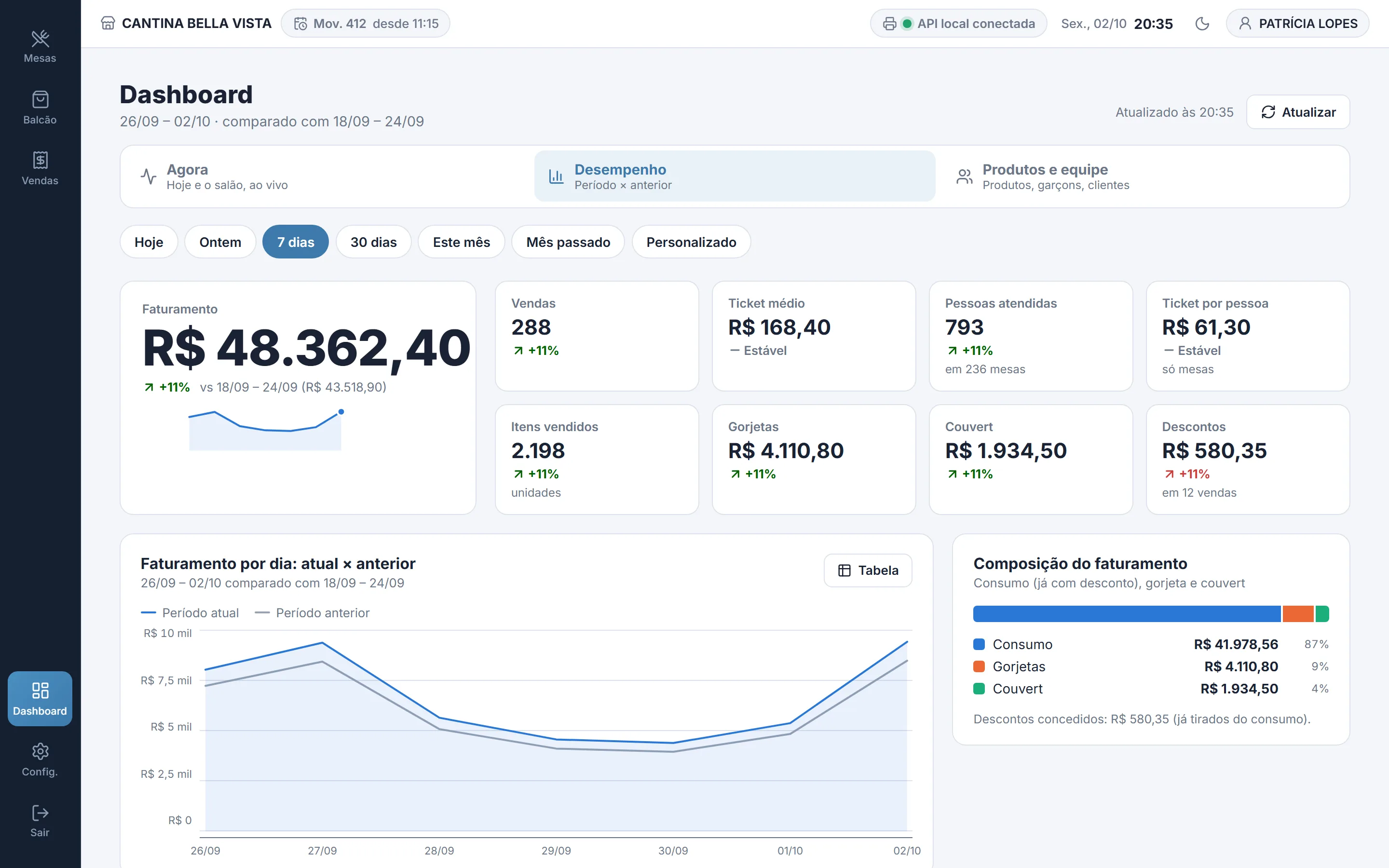Click the Atualizar button
The height and width of the screenshot is (868, 1389).
click(x=1298, y=112)
